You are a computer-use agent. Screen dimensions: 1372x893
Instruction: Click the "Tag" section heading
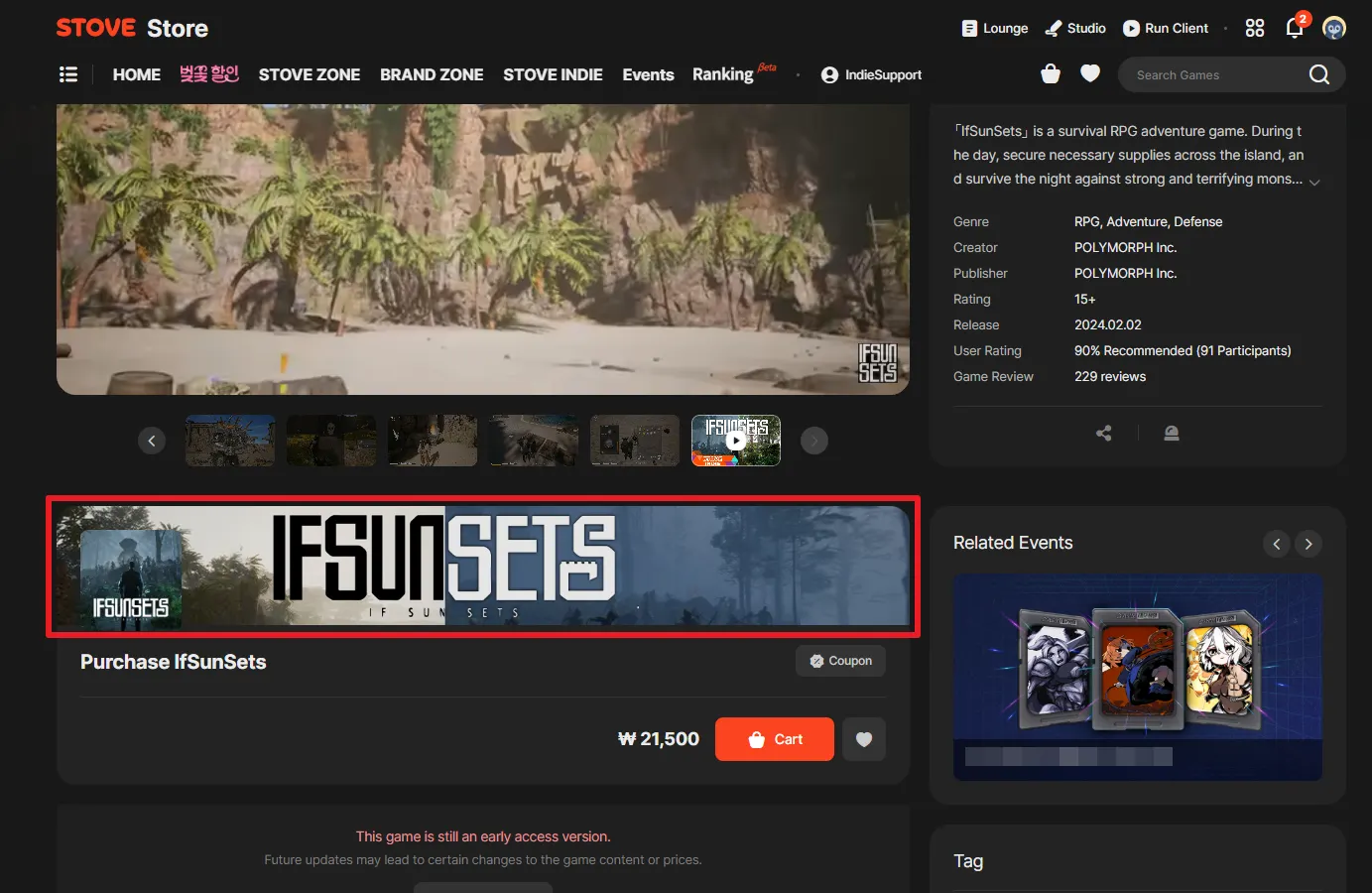[968, 861]
